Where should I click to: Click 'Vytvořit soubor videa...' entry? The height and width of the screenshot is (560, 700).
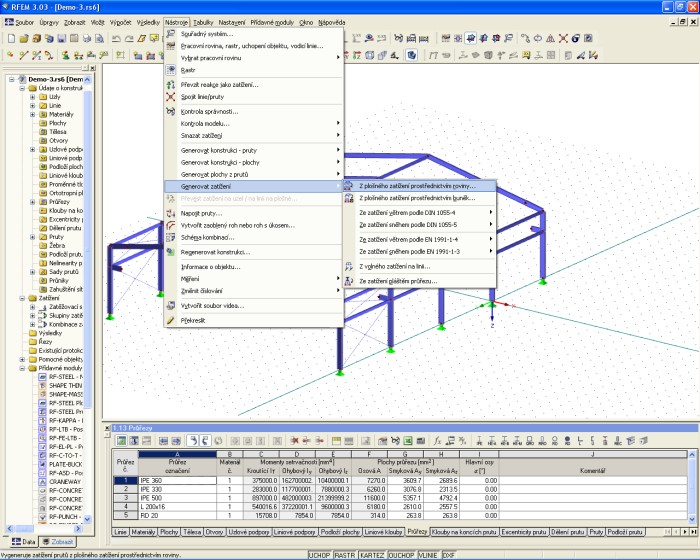(254, 306)
